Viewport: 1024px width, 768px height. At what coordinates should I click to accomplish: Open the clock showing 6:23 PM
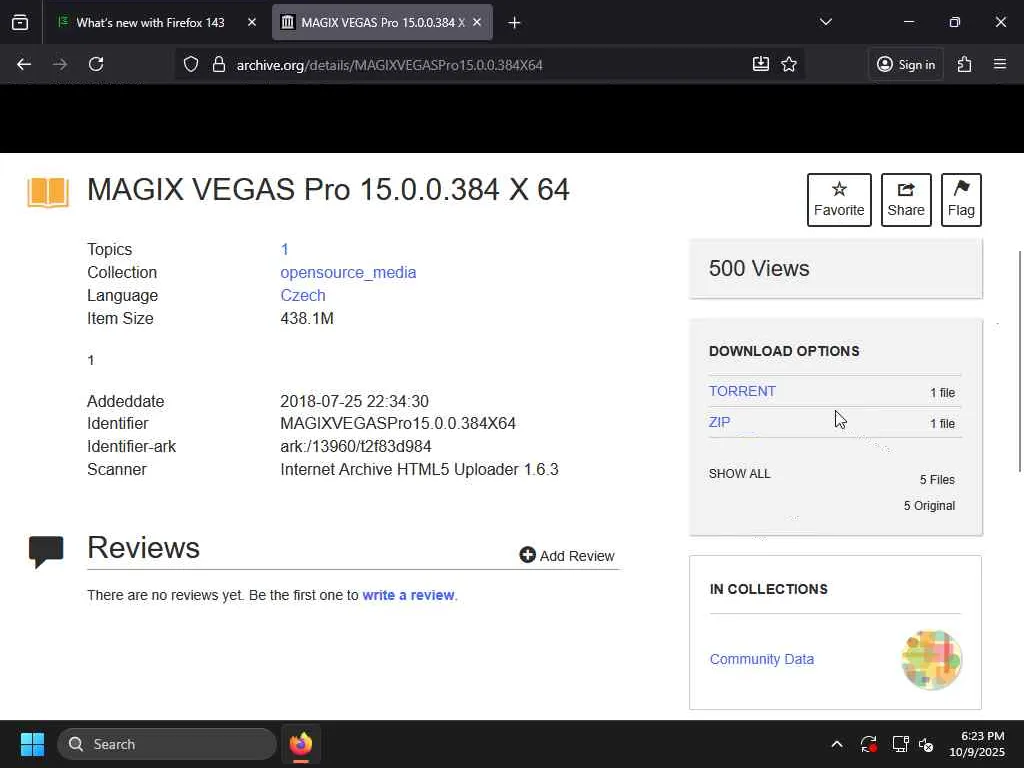977,744
